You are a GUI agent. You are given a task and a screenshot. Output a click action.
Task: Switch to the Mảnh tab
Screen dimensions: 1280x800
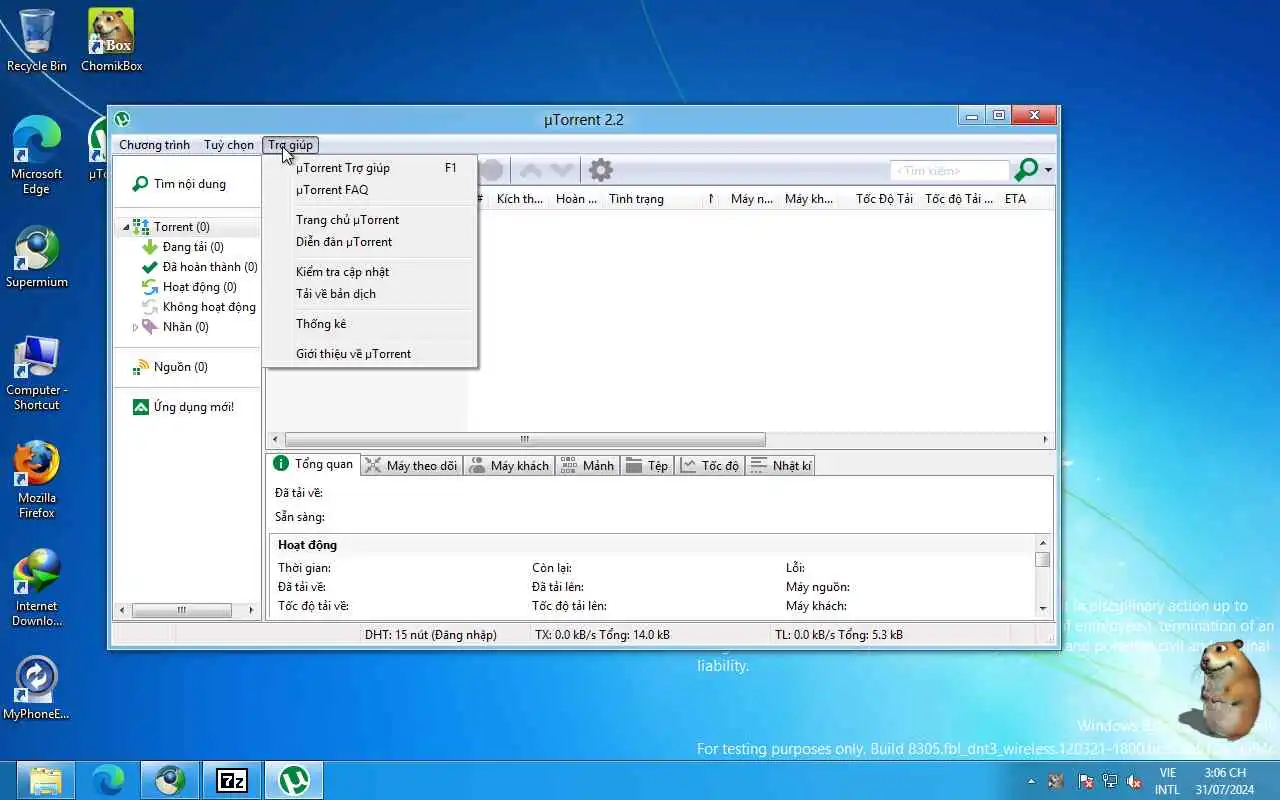(x=587, y=466)
